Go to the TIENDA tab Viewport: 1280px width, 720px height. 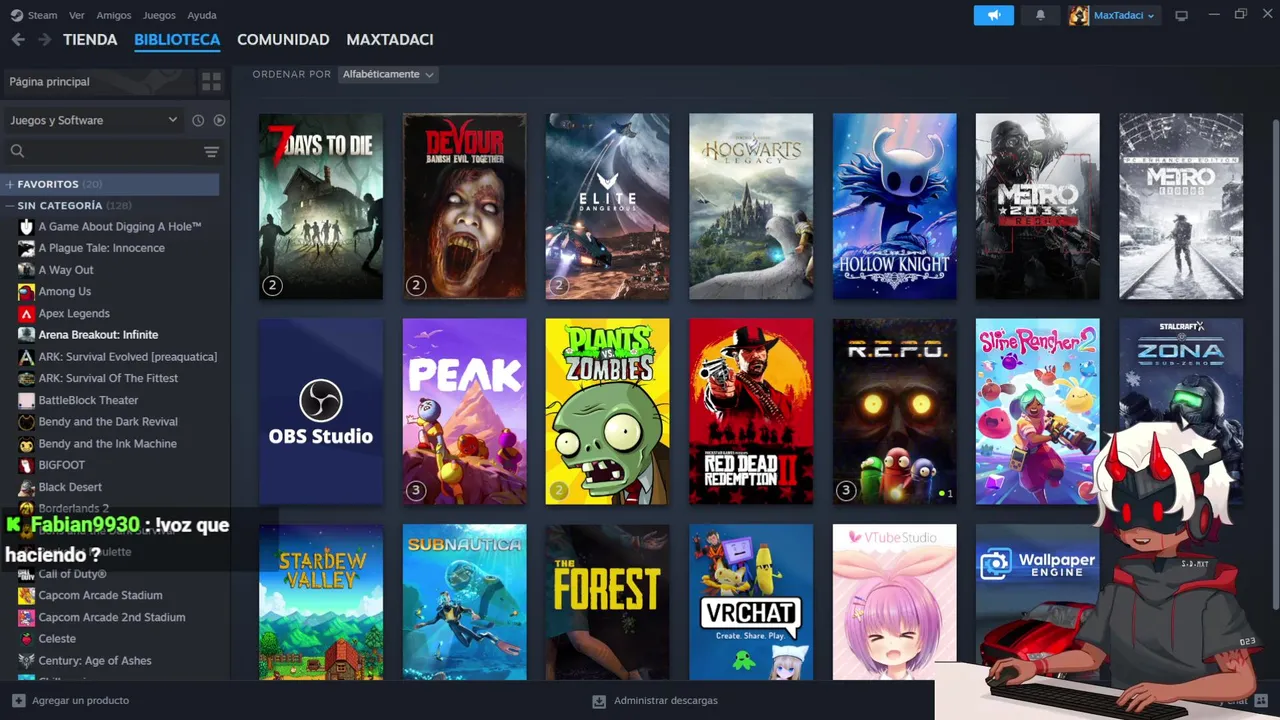point(90,40)
